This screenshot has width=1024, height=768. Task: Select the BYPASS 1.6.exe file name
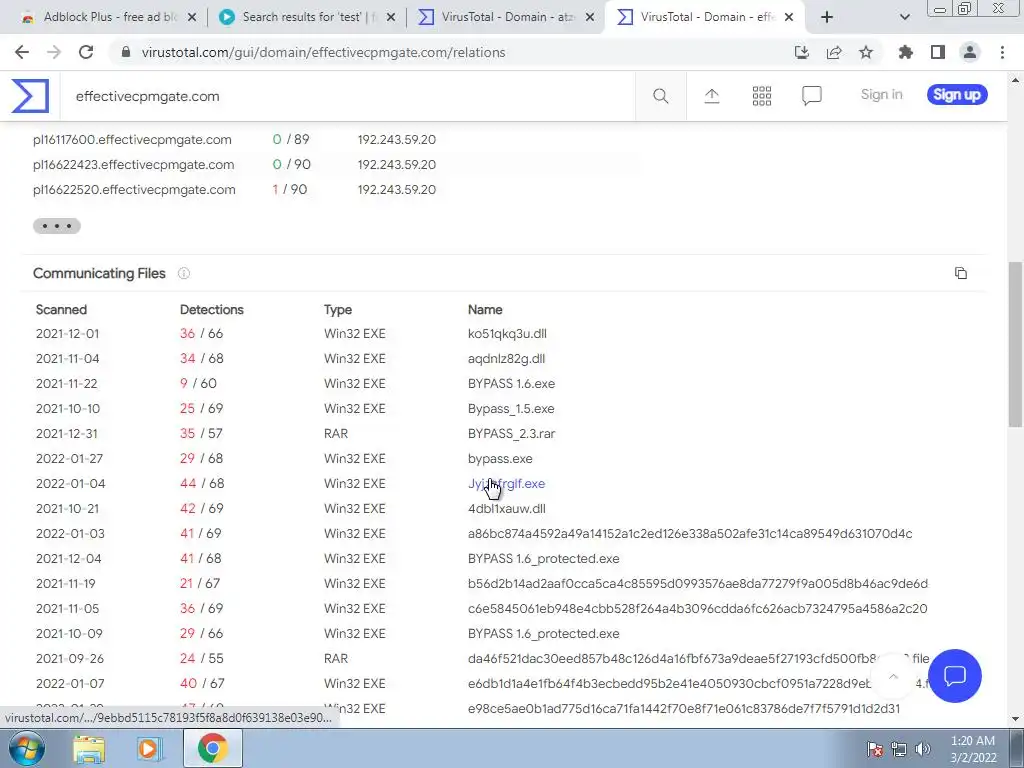coord(511,383)
